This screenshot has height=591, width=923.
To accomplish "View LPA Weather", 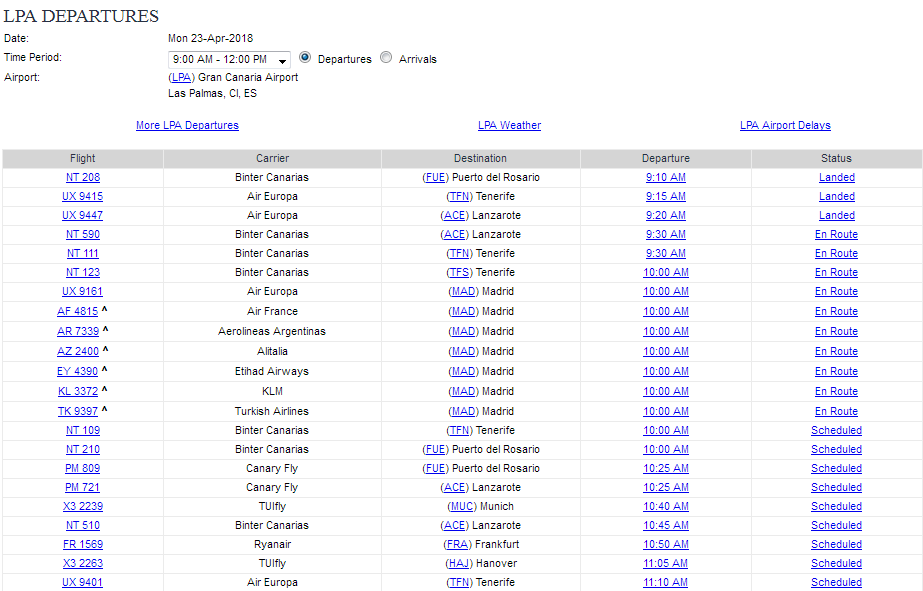I will (x=510, y=125).
